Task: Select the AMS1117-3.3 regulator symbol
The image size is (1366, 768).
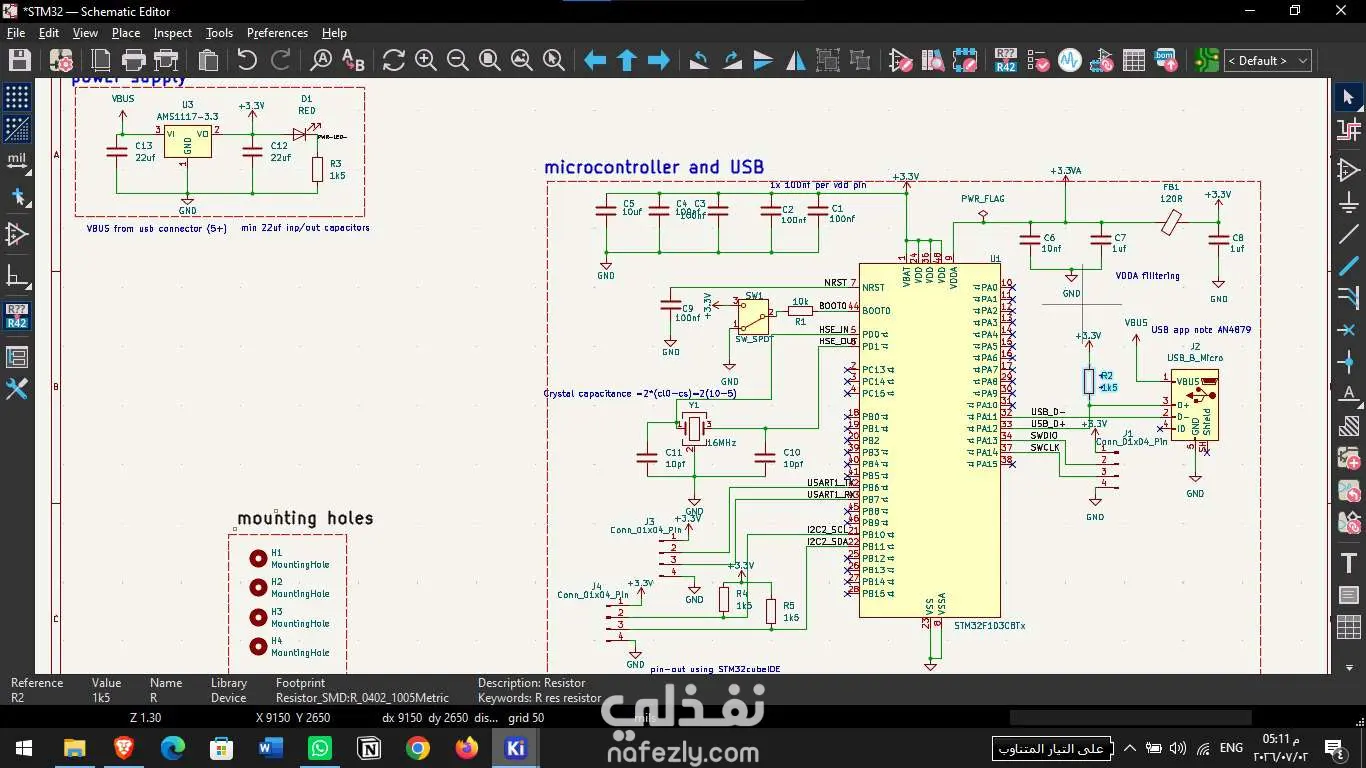Action: 187,143
